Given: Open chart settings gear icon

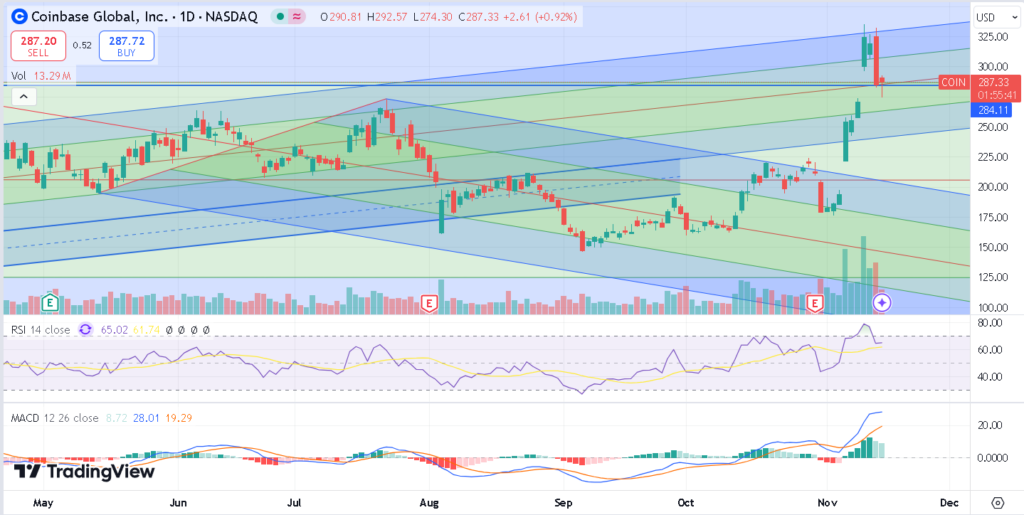Looking at the screenshot, I should point(997,503).
